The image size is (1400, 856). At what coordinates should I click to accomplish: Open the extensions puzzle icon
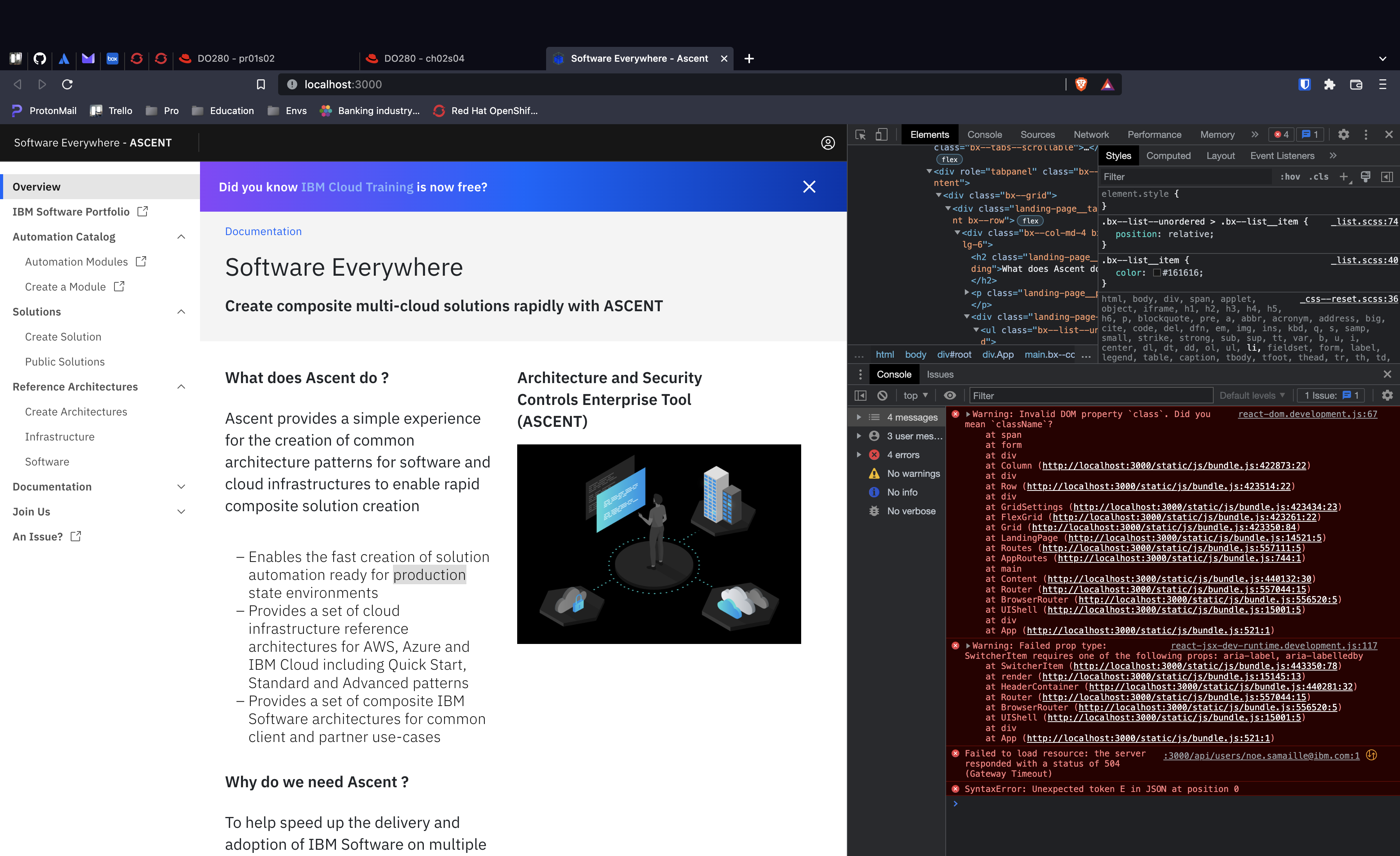pyautogui.click(x=1330, y=85)
